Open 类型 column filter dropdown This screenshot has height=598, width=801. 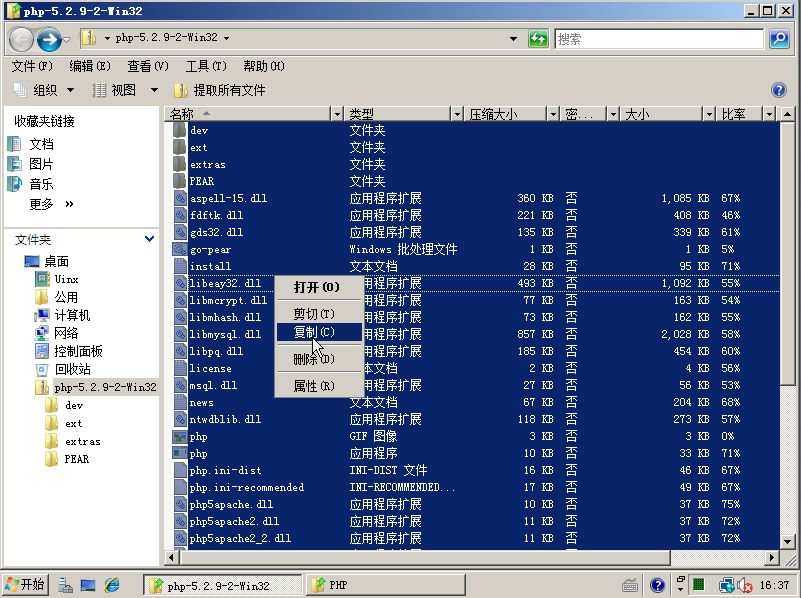click(457, 114)
